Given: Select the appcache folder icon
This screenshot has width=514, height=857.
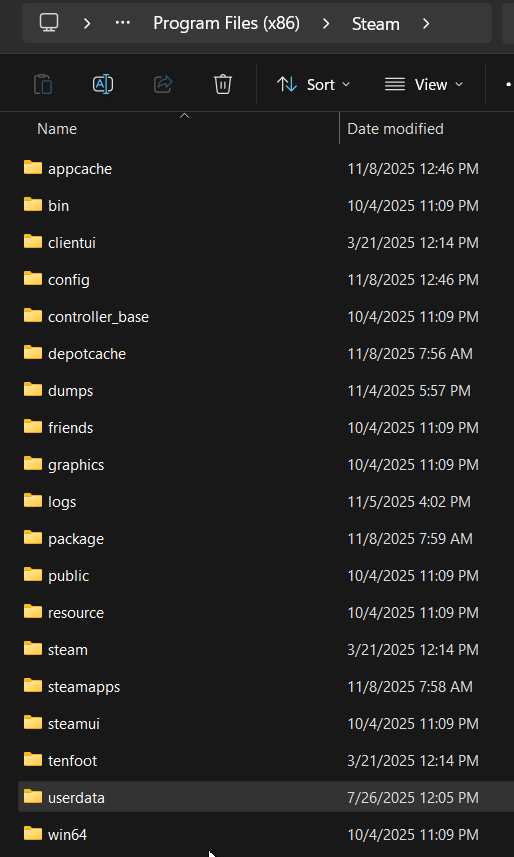Looking at the screenshot, I should 33,167.
